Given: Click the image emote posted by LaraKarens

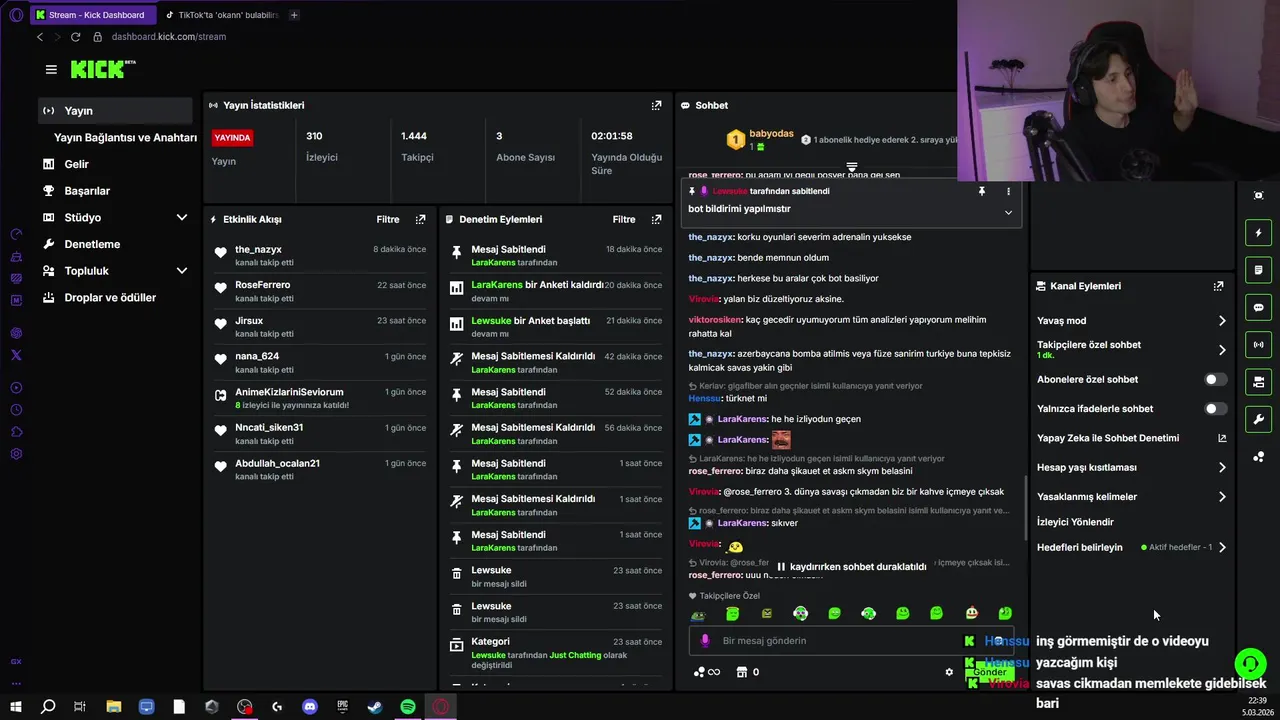Looking at the screenshot, I should click(781, 440).
